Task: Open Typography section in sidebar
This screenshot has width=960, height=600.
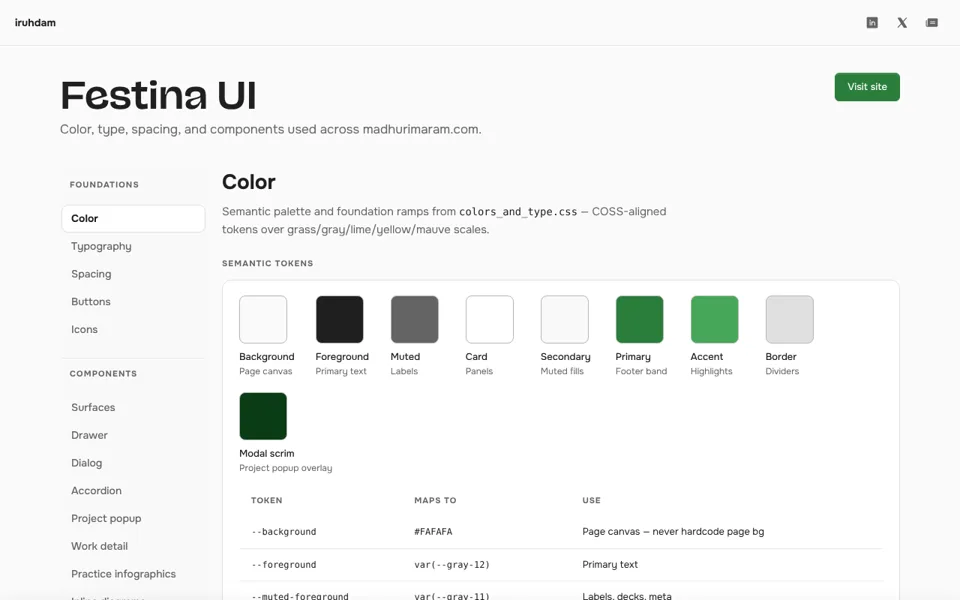Action: coord(101,246)
